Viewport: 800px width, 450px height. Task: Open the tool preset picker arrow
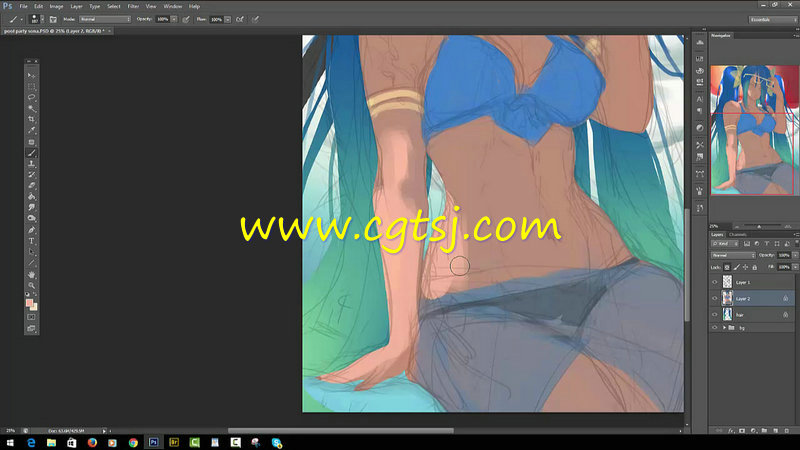(21, 19)
